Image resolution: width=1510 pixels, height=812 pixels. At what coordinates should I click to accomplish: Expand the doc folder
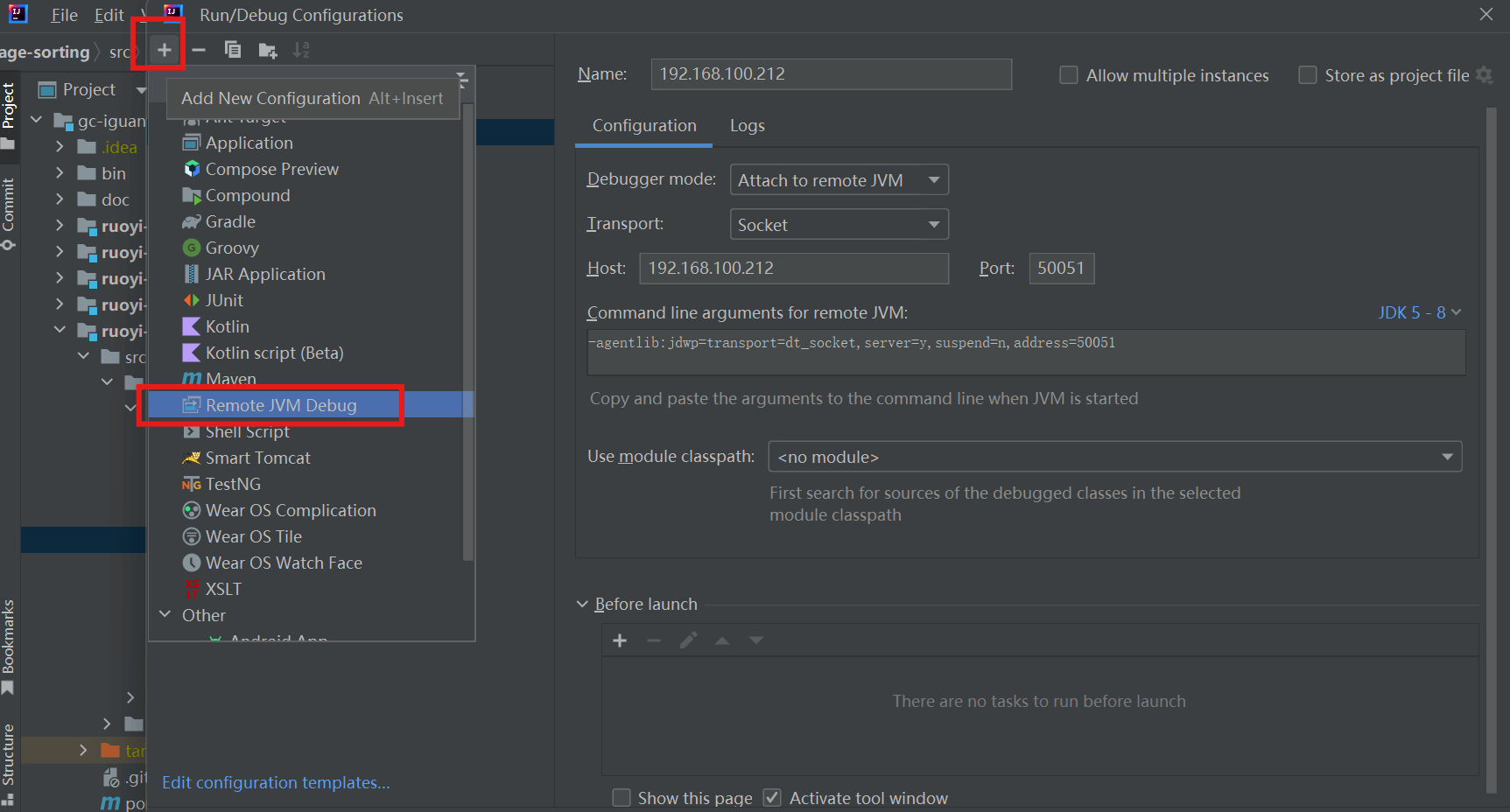coord(60,199)
